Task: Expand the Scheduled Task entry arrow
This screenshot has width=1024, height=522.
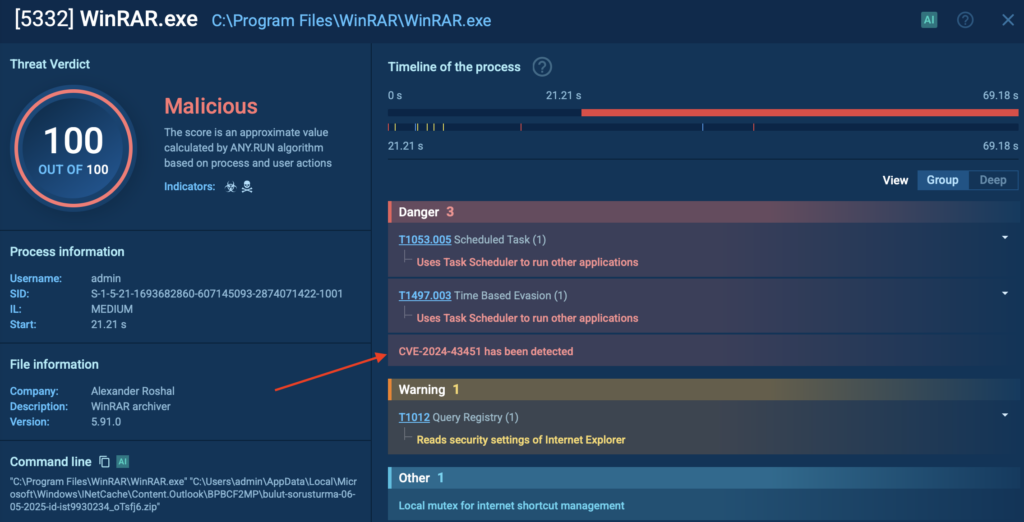Action: (x=1005, y=237)
